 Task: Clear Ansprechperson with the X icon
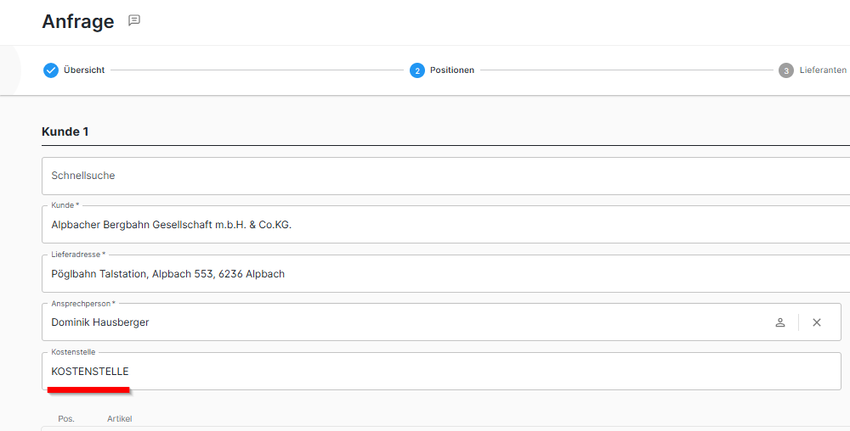[x=816, y=322]
